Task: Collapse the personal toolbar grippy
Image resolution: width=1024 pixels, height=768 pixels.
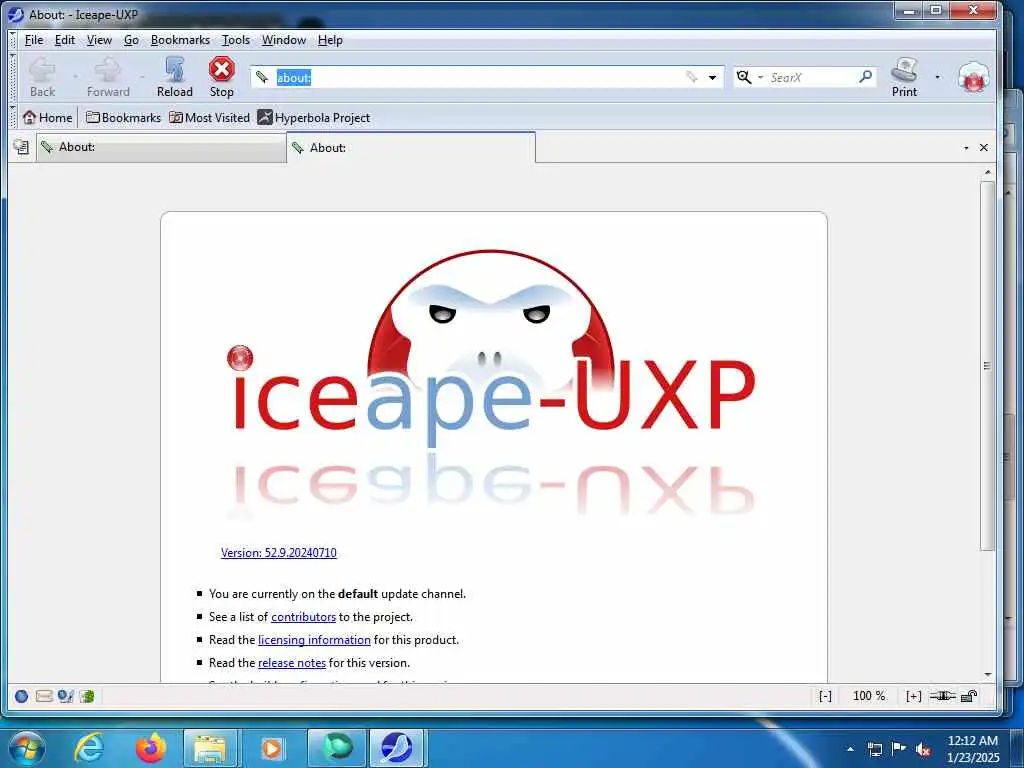Action: point(13,118)
